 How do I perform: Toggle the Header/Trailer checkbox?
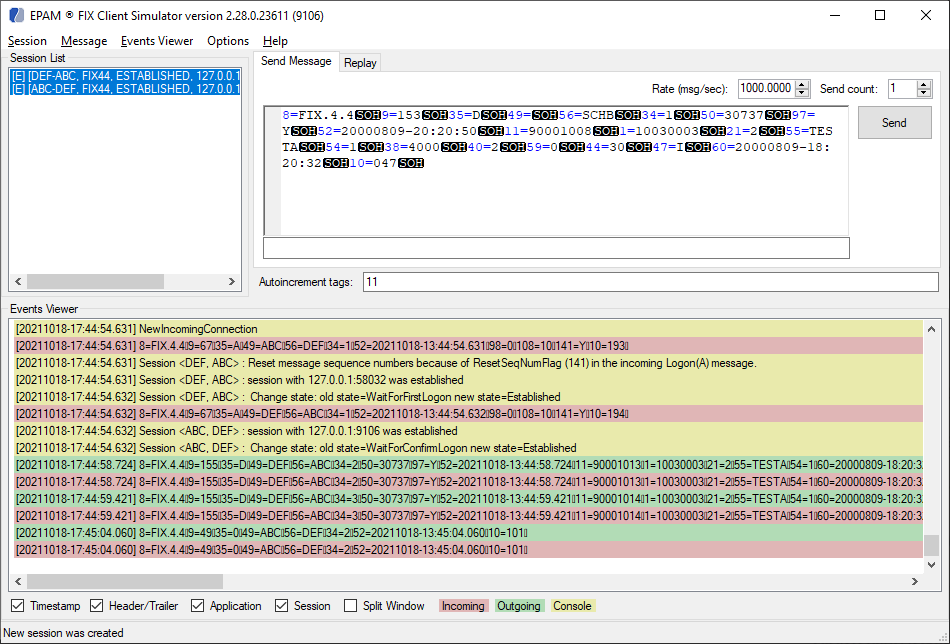(96, 606)
